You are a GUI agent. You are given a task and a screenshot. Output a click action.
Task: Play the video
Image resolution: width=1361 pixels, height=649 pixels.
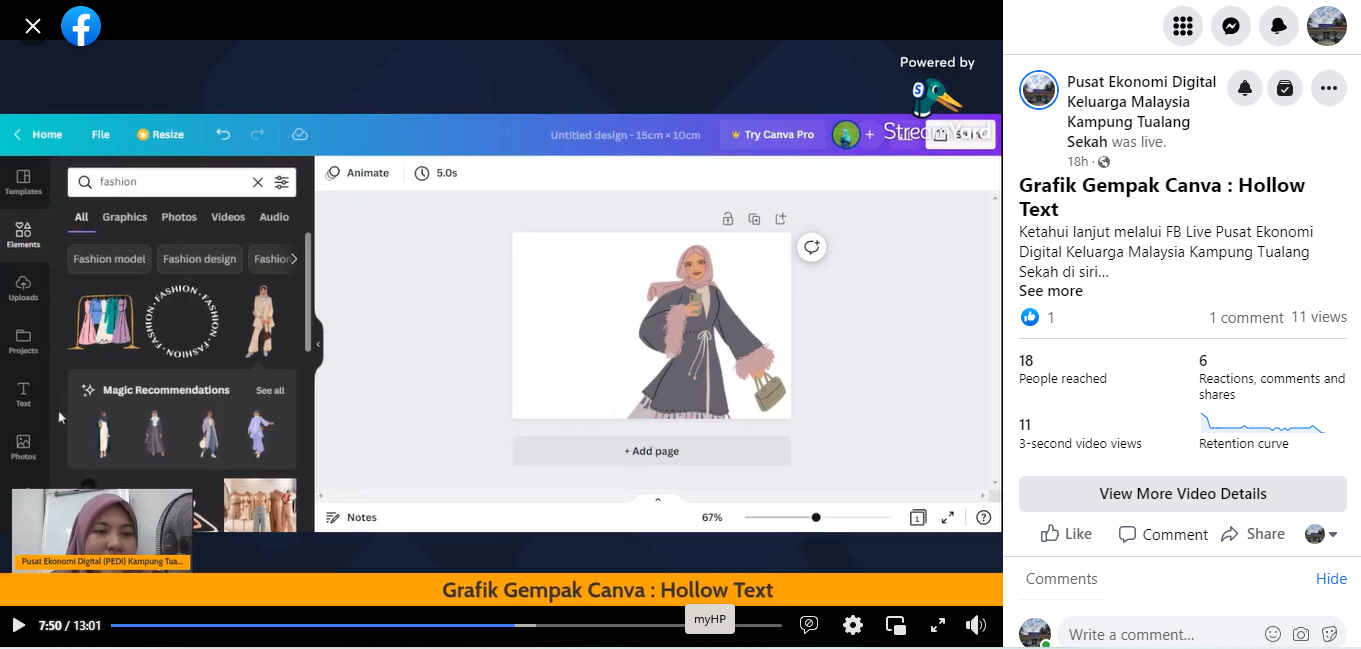[x=18, y=625]
